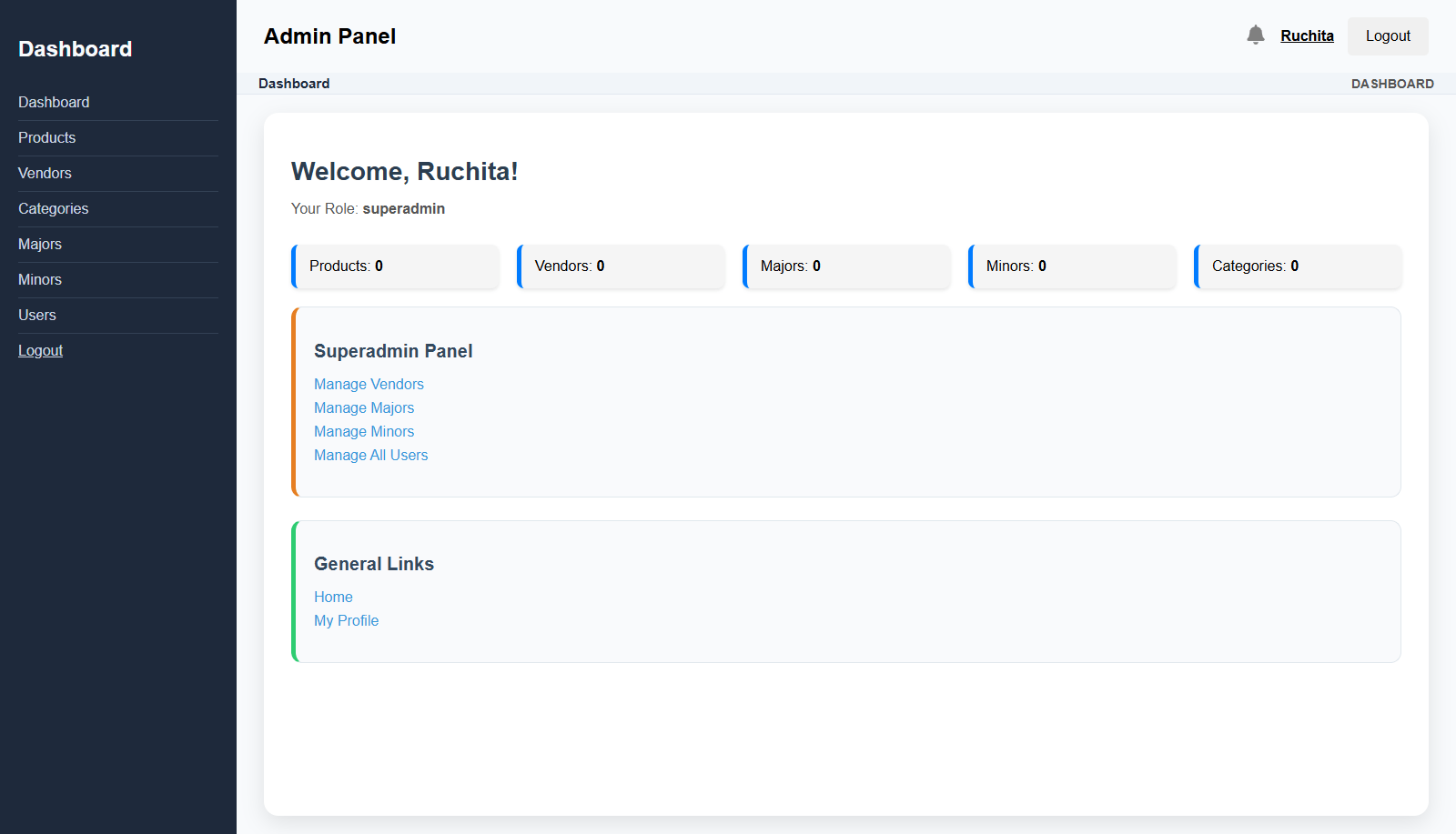Click the Dashboard breadcrumb label

pyautogui.click(x=294, y=84)
